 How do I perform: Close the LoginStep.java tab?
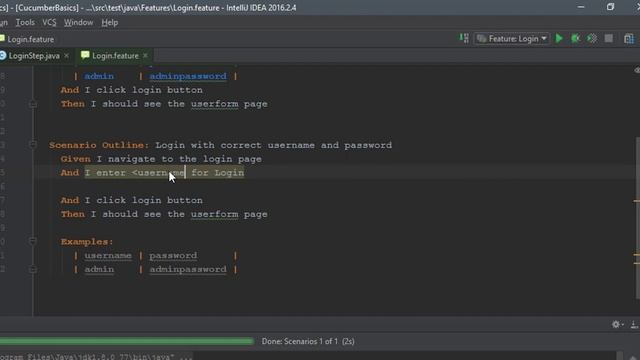(x=67, y=56)
